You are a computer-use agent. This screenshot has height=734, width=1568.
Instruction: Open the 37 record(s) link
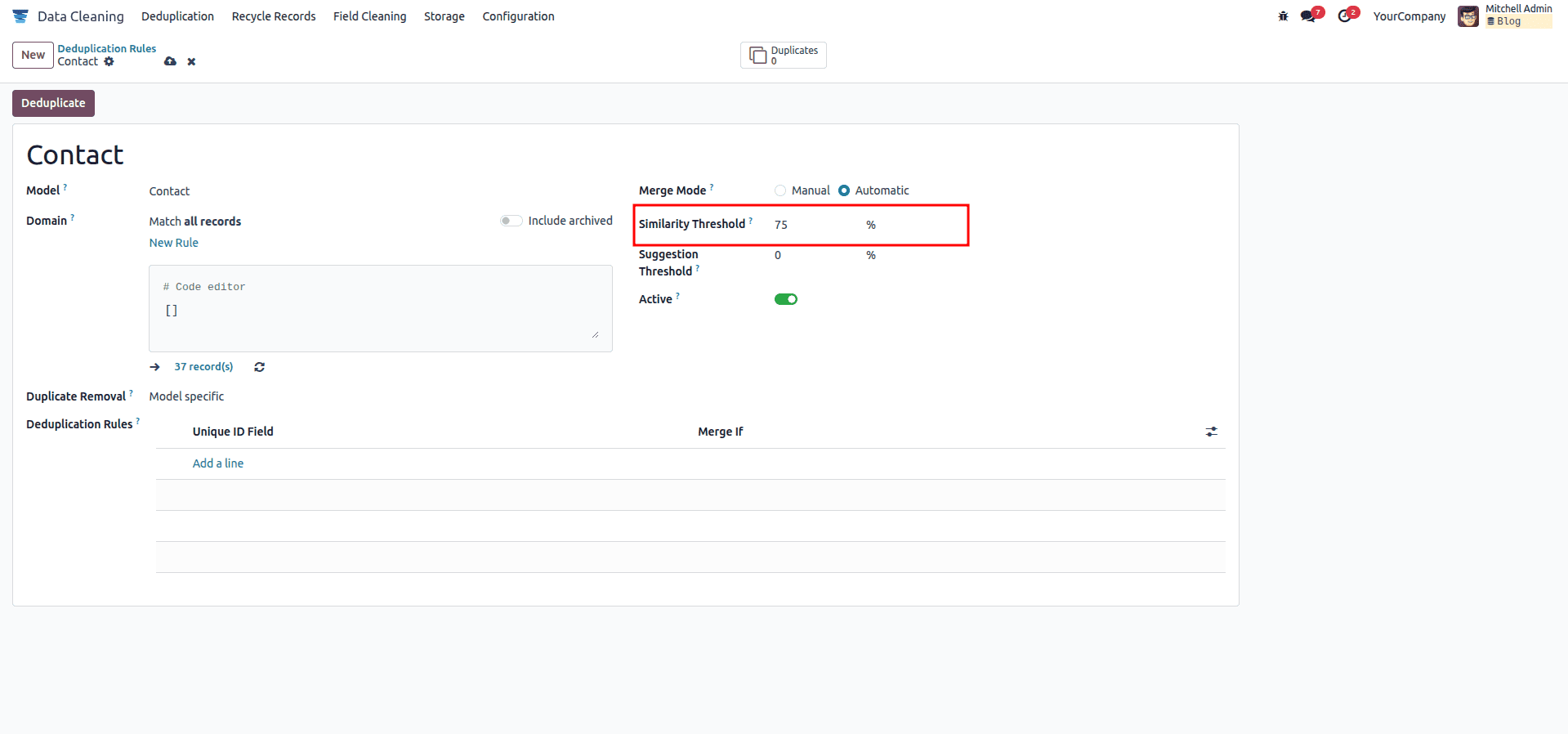coord(203,367)
